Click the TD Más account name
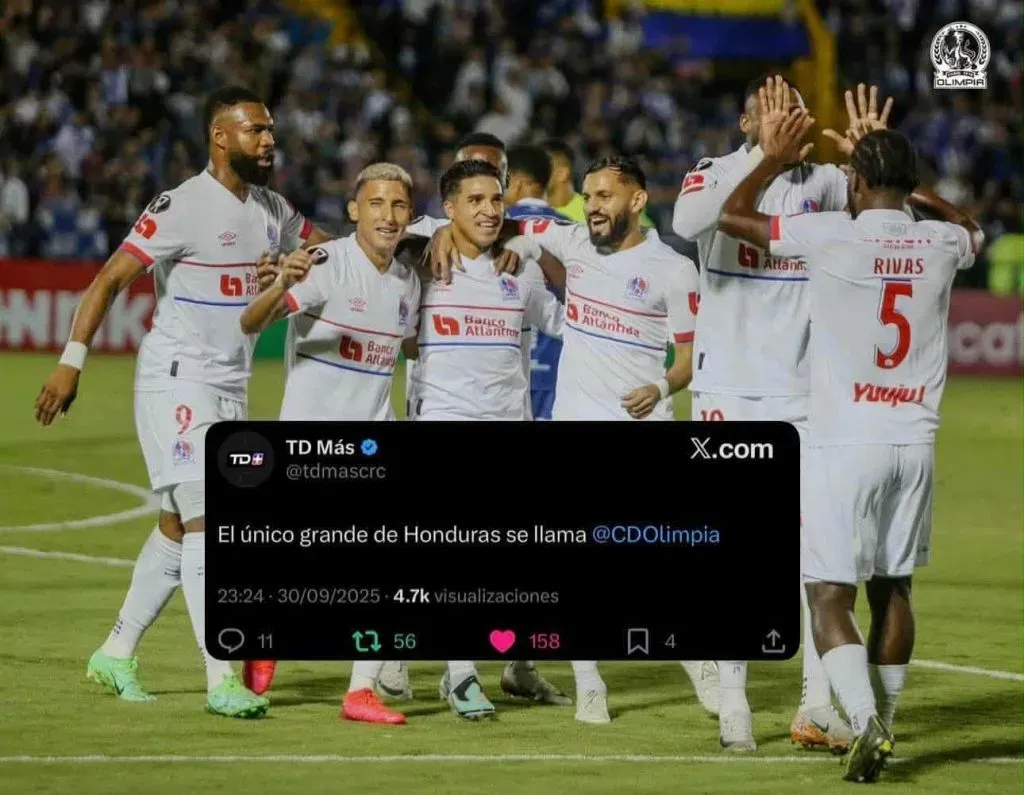The image size is (1024, 795). 320,447
